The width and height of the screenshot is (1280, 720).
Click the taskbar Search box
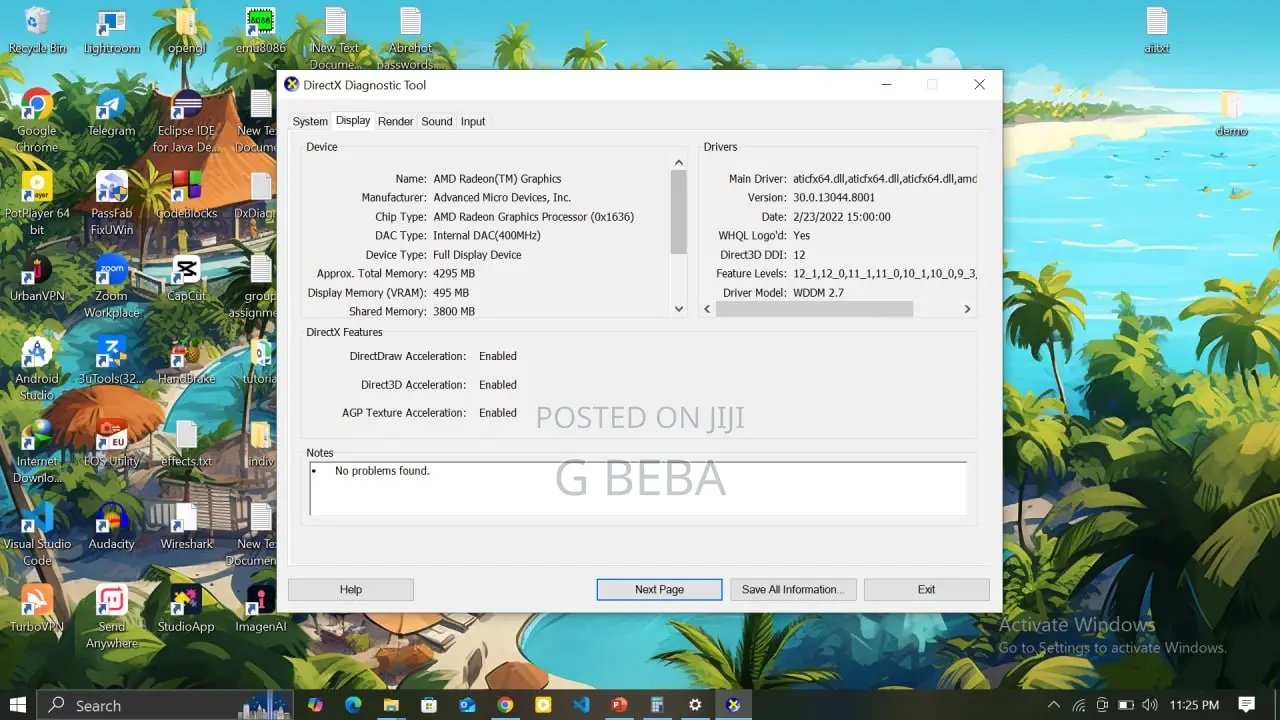[140, 705]
